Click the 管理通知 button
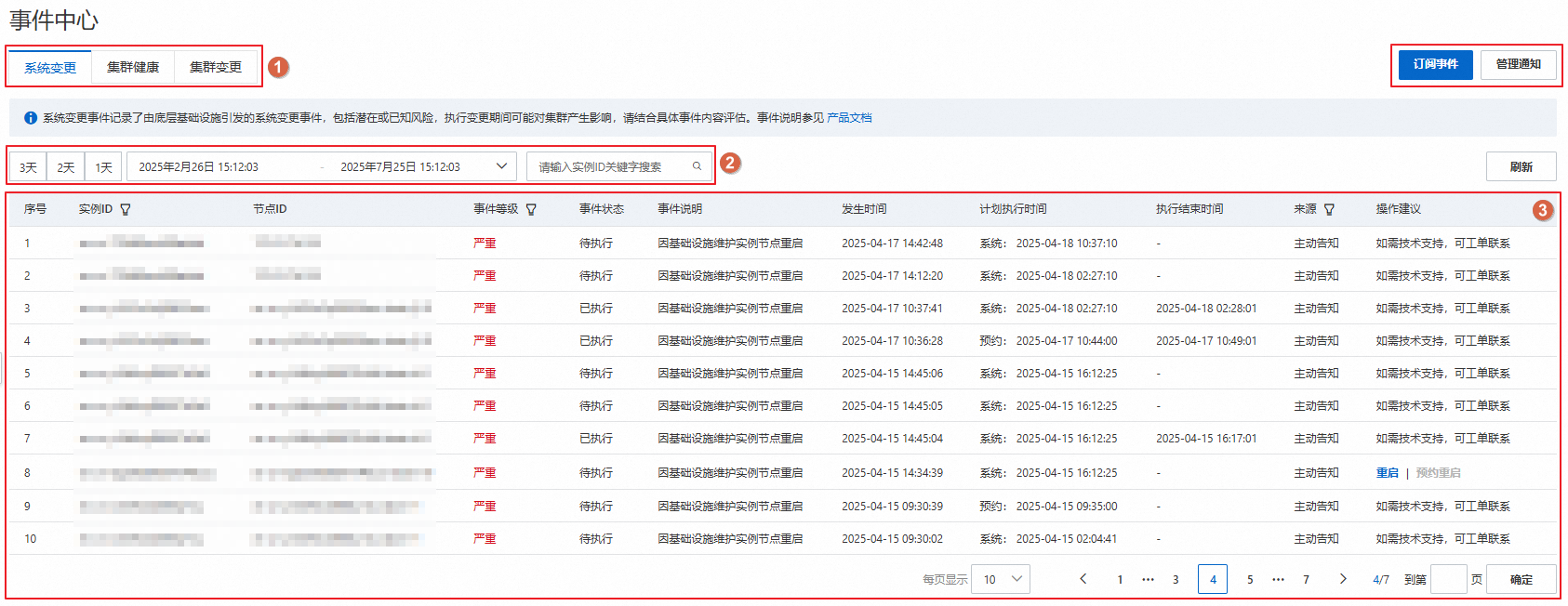Viewport: 1568px width, 606px height. (x=1519, y=64)
